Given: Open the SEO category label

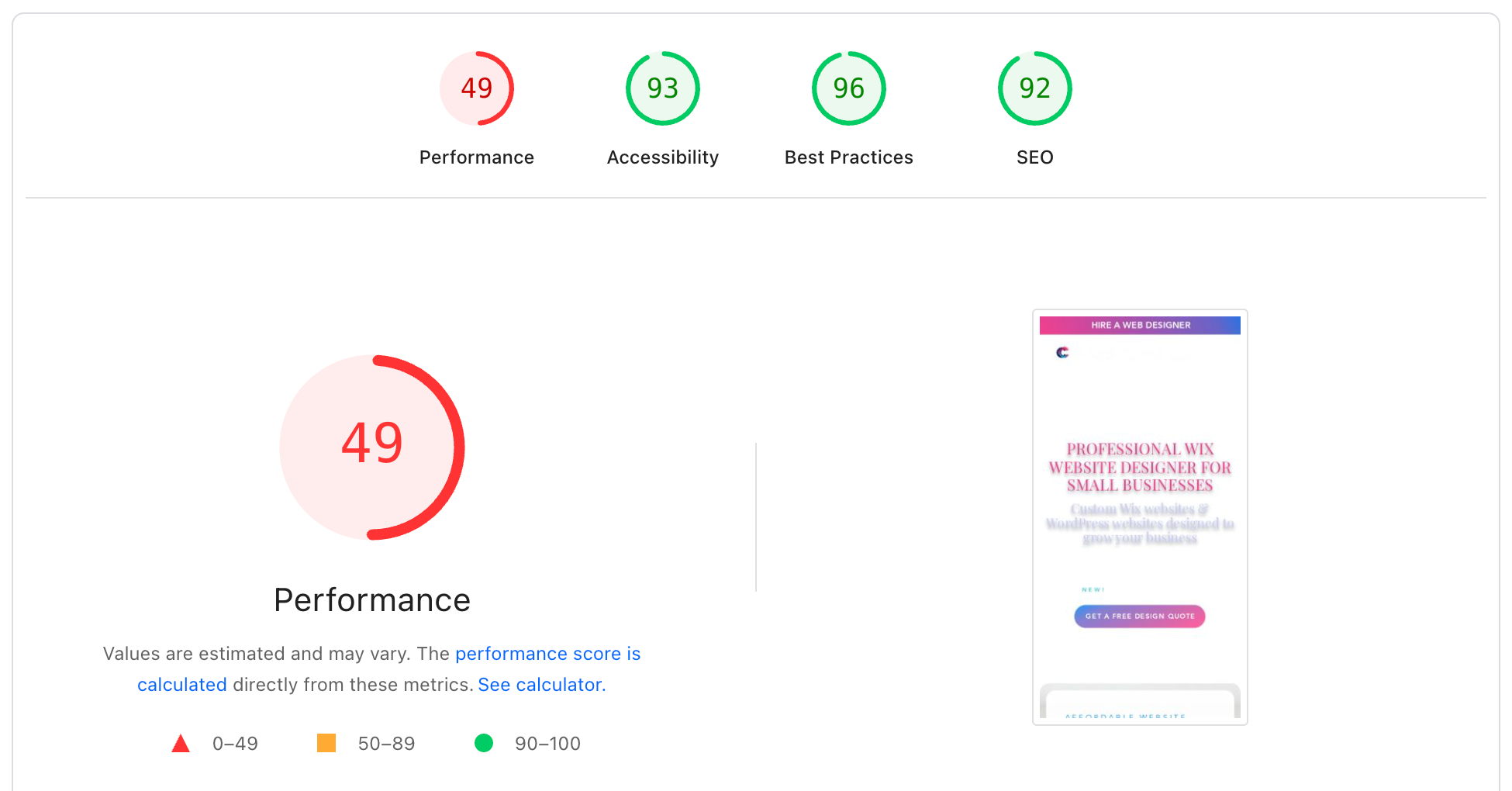Looking at the screenshot, I should [1034, 157].
